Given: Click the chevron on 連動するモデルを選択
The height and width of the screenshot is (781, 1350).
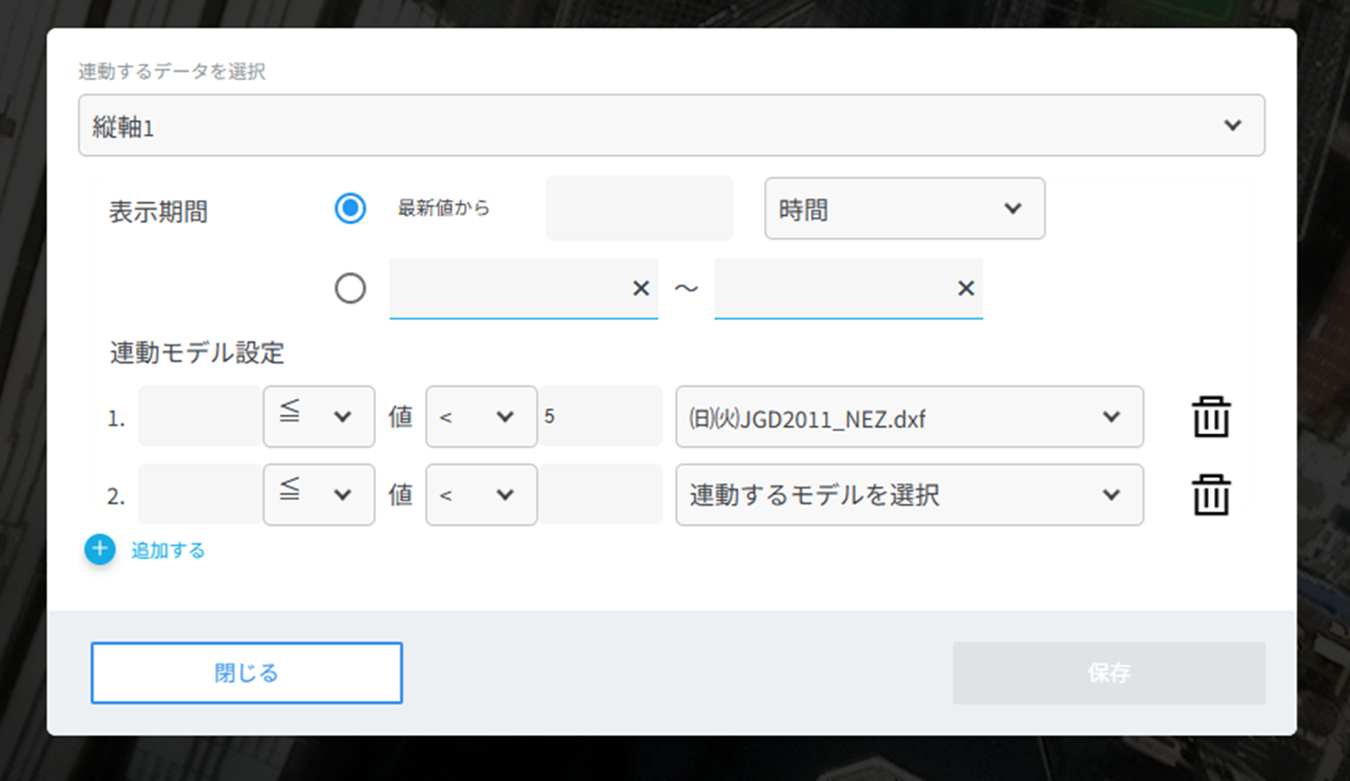Looking at the screenshot, I should (x=1110, y=494).
